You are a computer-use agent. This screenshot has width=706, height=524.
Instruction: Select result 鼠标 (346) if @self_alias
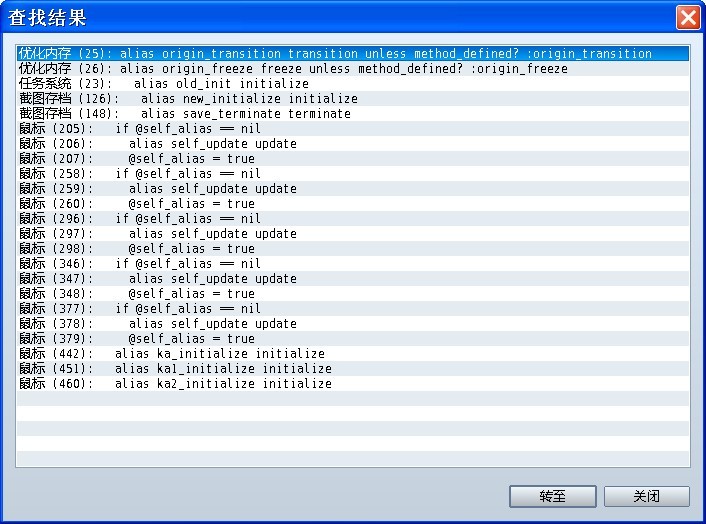pos(353,264)
